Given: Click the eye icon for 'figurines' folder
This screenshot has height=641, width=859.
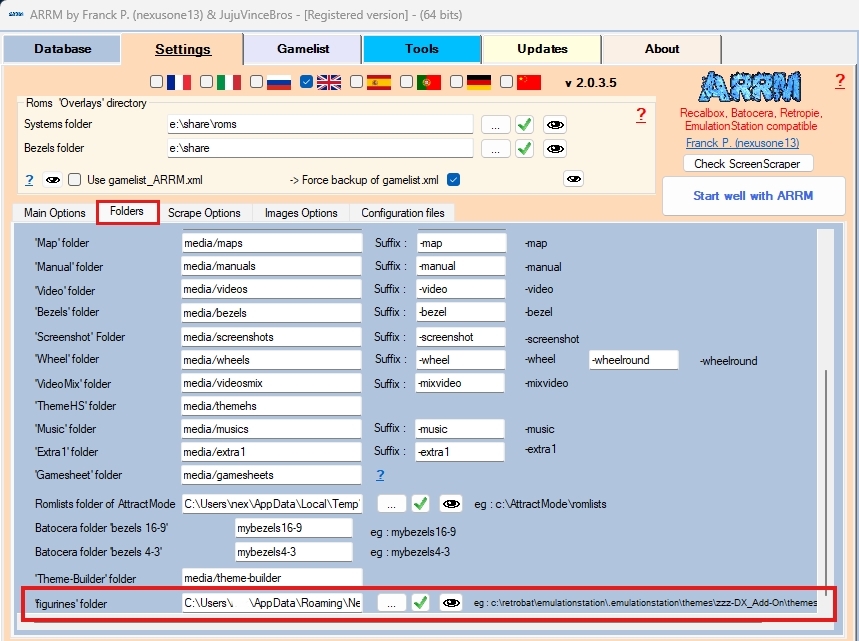Looking at the screenshot, I should pyautogui.click(x=451, y=603).
